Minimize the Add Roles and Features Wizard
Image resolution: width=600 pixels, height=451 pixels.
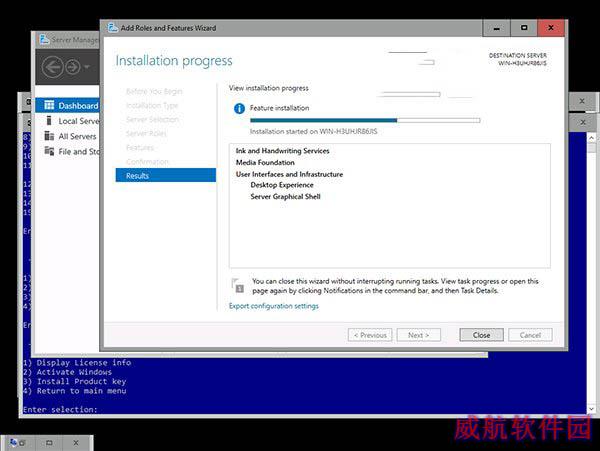point(497,28)
